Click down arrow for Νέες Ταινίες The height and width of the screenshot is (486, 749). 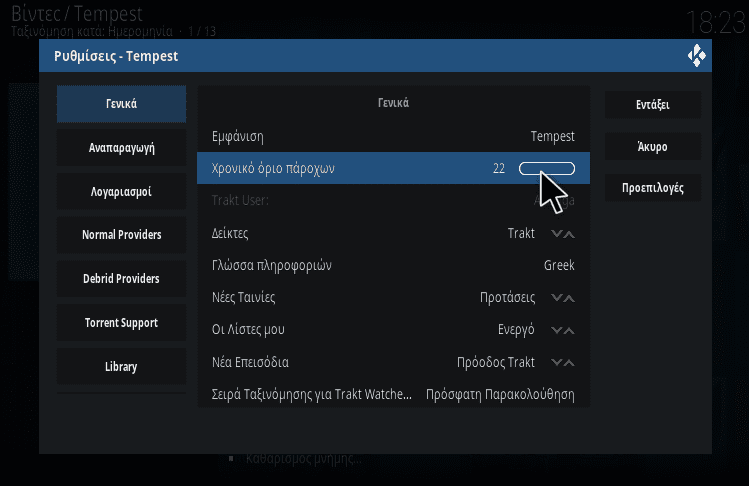pos(556,298)
